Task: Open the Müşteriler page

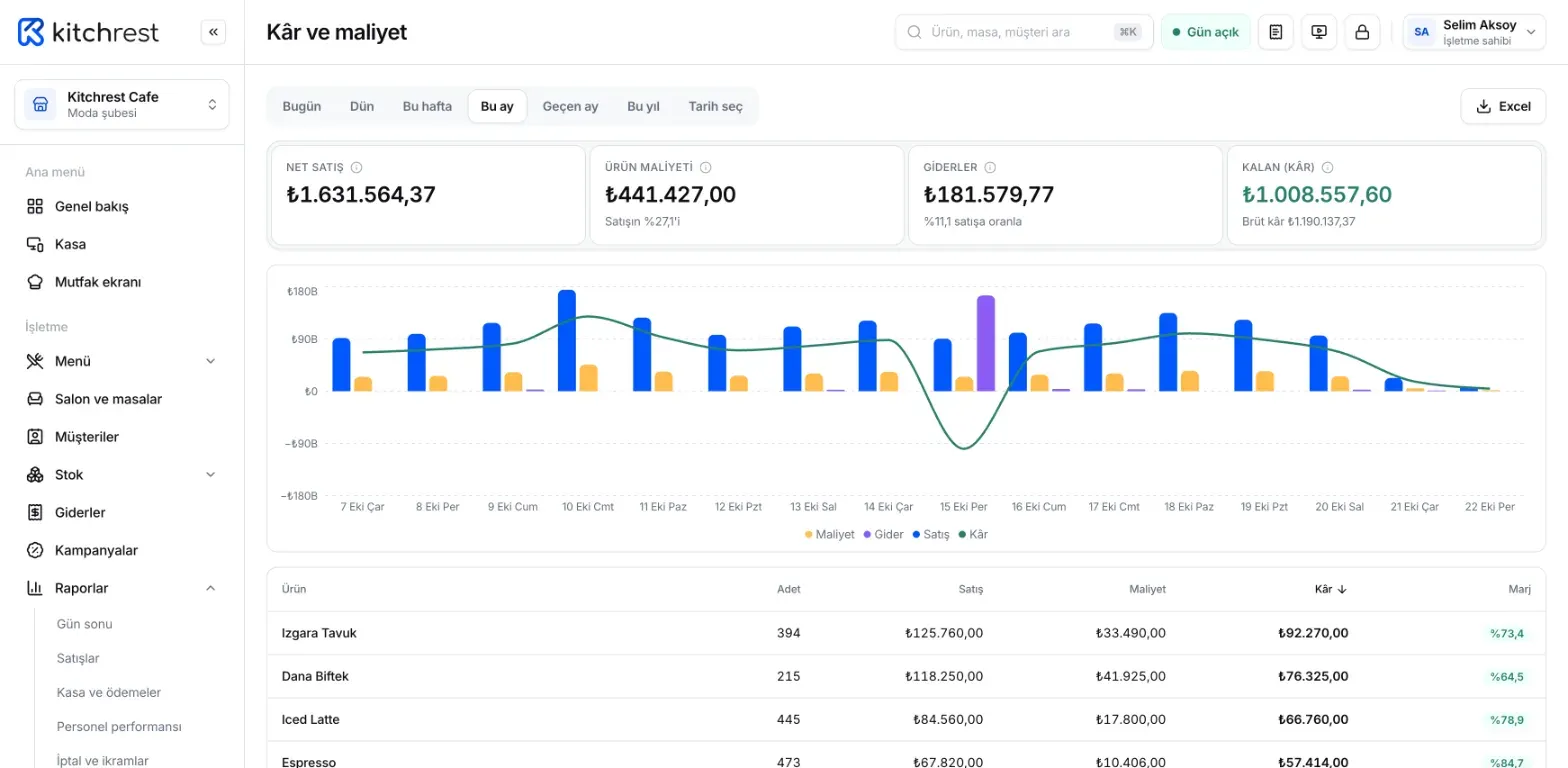Action: (122, 437)
